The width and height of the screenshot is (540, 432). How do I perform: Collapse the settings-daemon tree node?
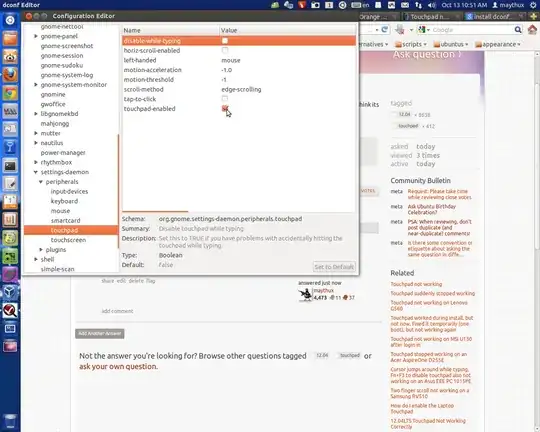pos(35,172)
